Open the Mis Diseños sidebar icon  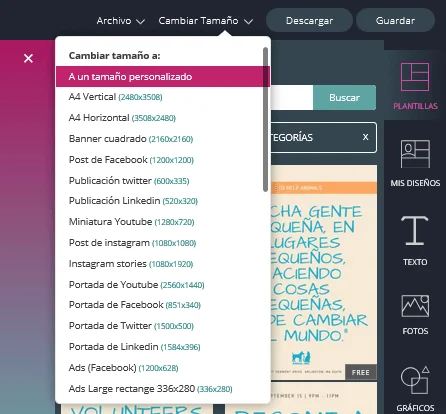pos(415,154)
